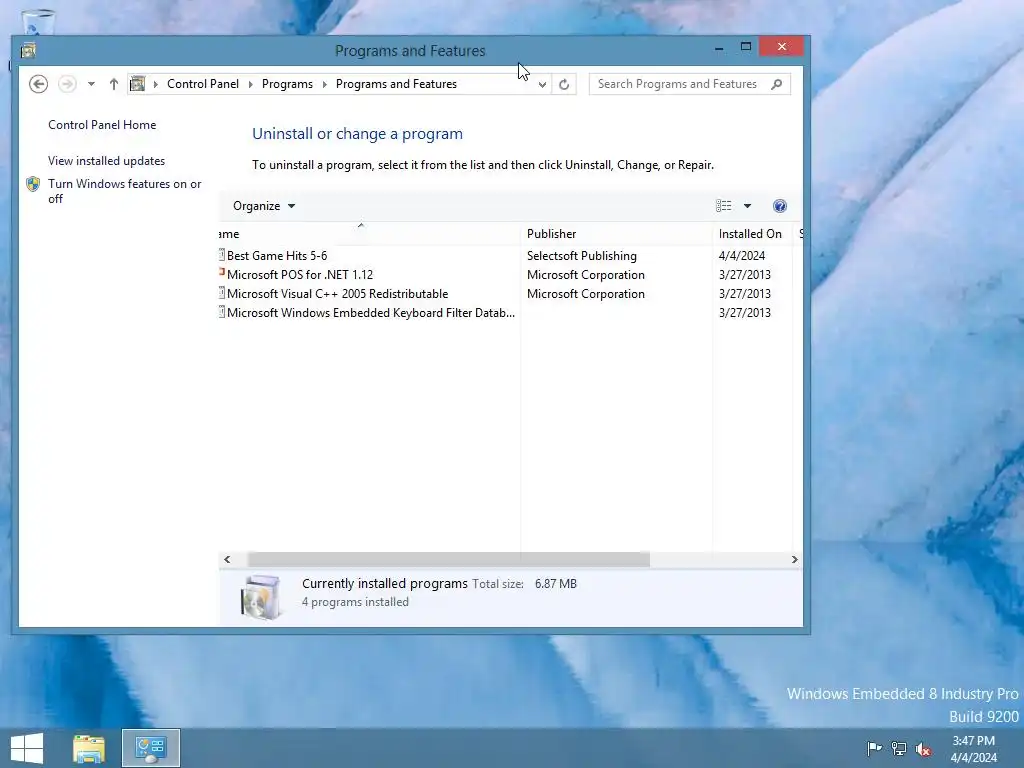Click the horizontal scrollbar thumb
1024x768 pixels.
[449, 560]
